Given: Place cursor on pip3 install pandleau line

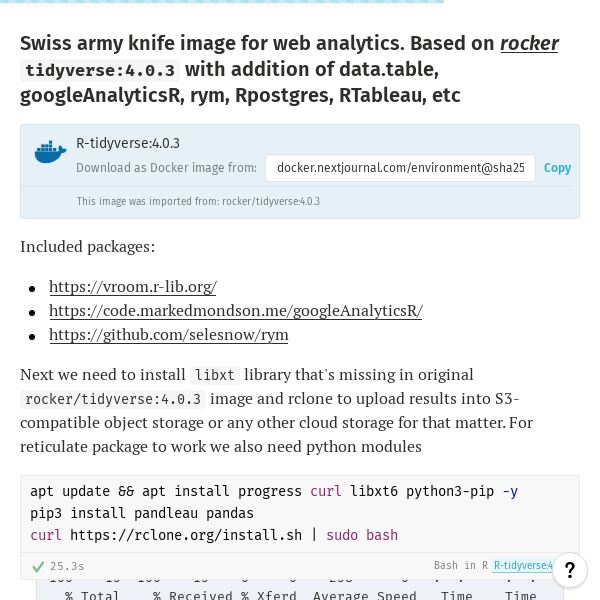Looking at the screenshot, I should click(x=142, y=513).
